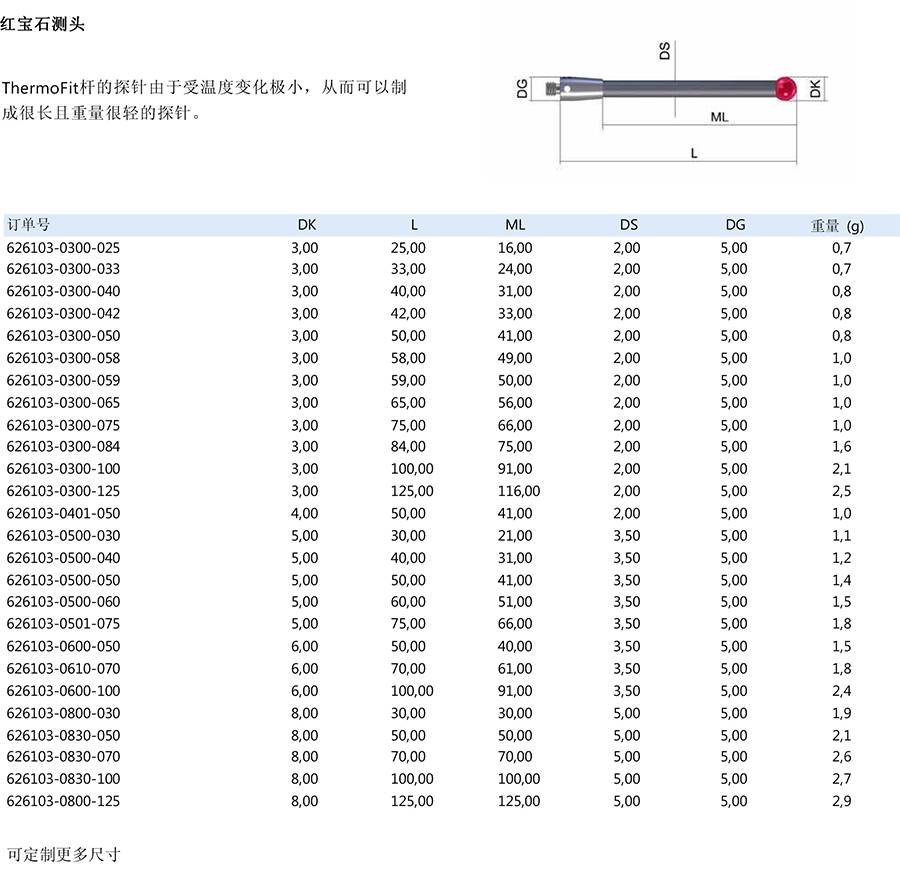The width and height of the screenshot is (900, 869).
Task: Select order number 626103-0300-025
Action: (63, 248)
